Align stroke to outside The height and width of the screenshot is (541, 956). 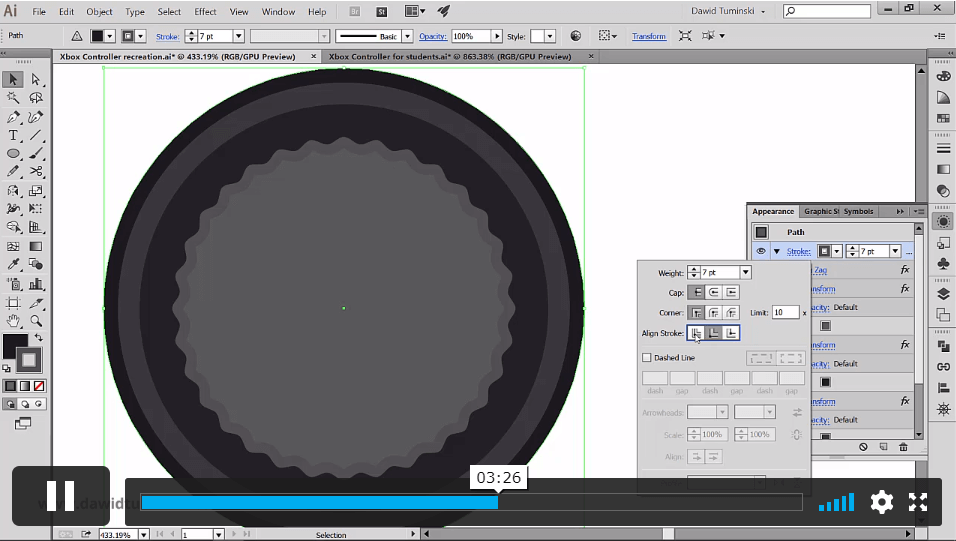click(x=731, y=333)
